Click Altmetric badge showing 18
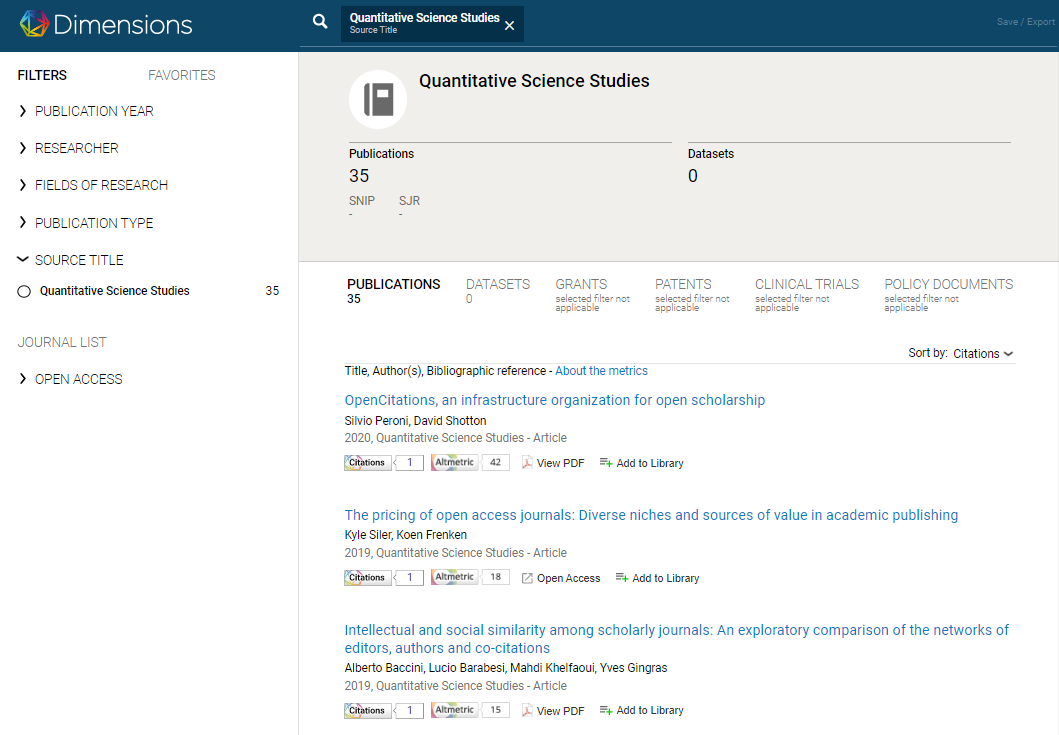The image size is (1059, 735). coord(470,577)
